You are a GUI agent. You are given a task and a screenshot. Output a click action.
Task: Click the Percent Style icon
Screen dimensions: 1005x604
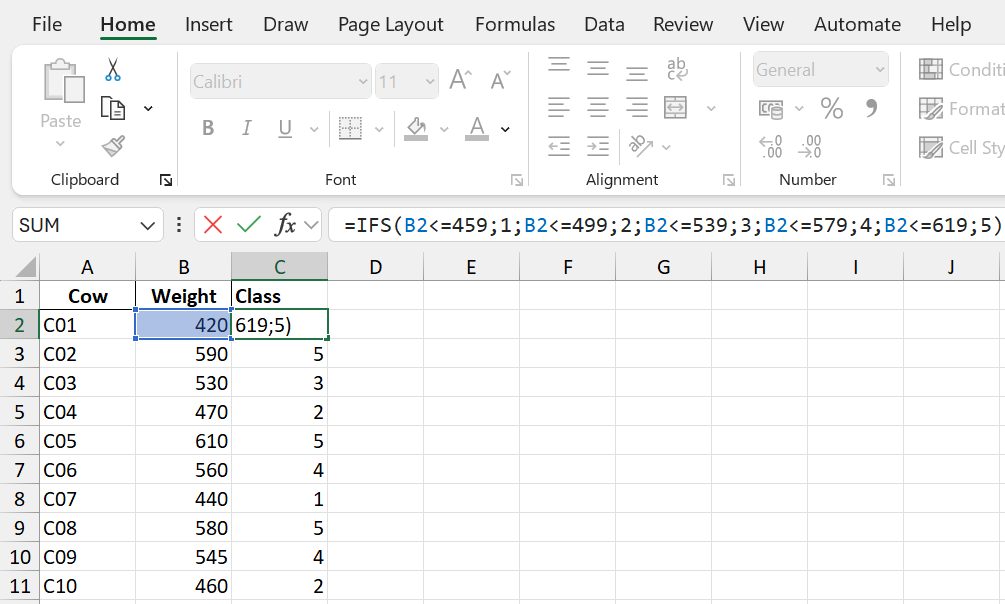coord(831,108)
